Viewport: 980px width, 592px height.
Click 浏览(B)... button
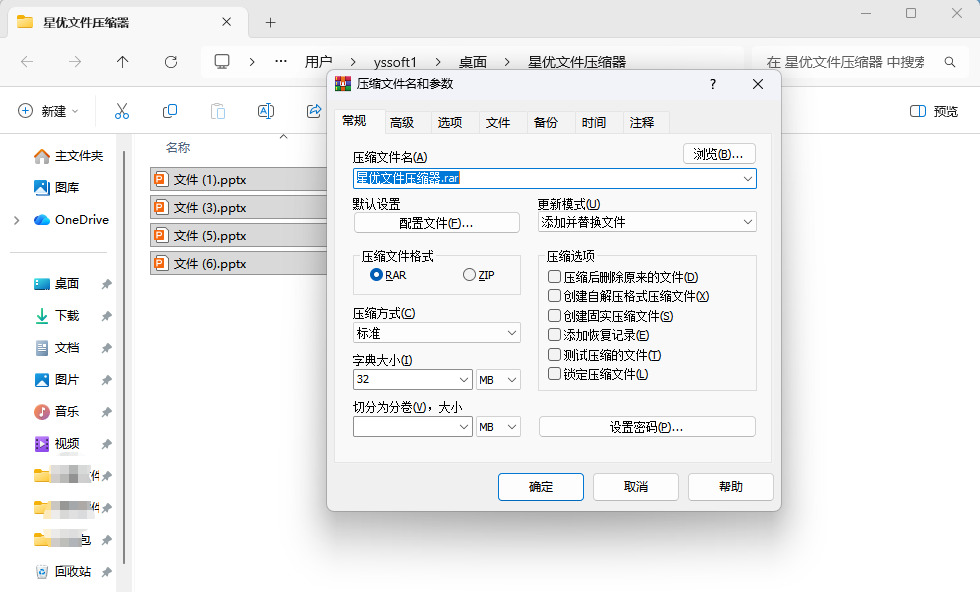(719, 154)
